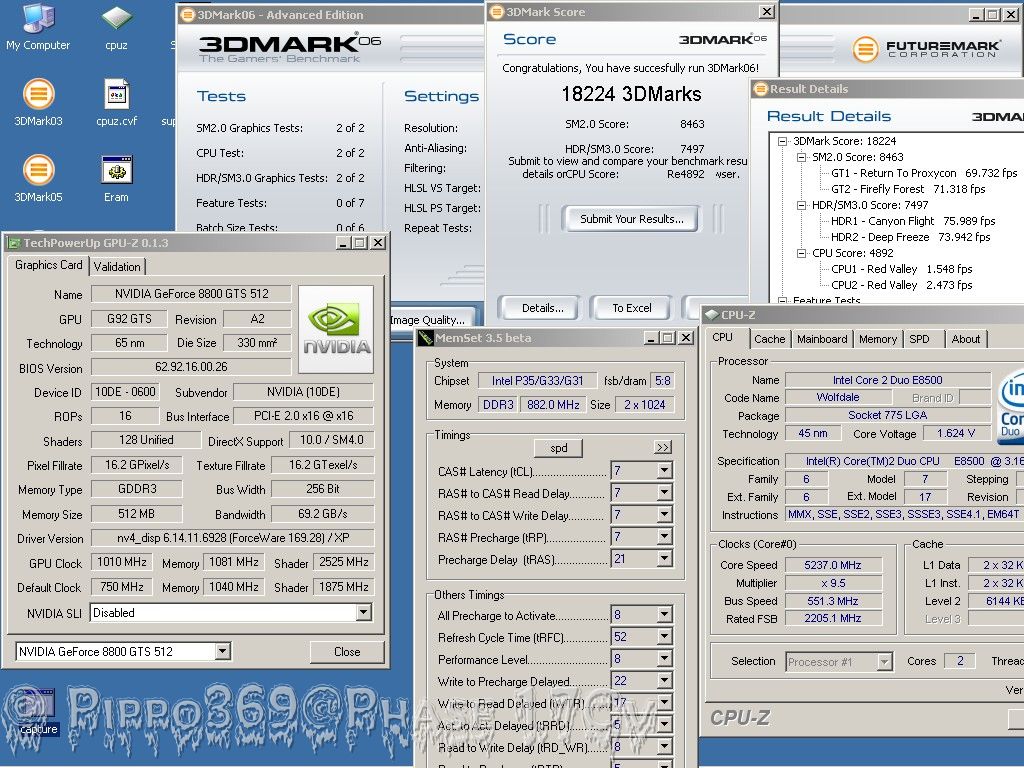Image resolution: width=1024 pixels, height=768 pixels.
Task: Open the CPU-Z Cache tab
Action: [769, 339]
